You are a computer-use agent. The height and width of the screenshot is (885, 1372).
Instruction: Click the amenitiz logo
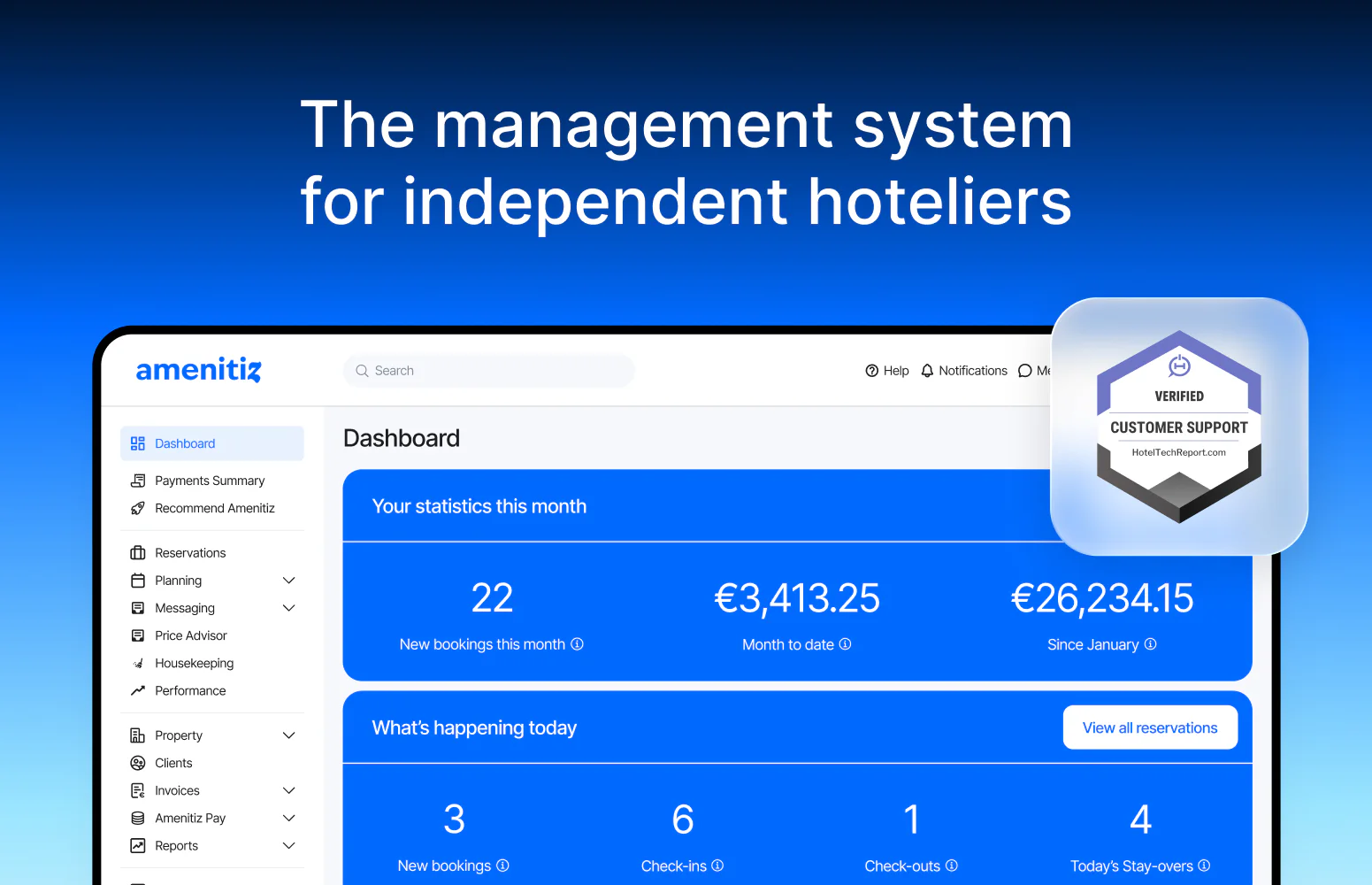click(198, 370)
